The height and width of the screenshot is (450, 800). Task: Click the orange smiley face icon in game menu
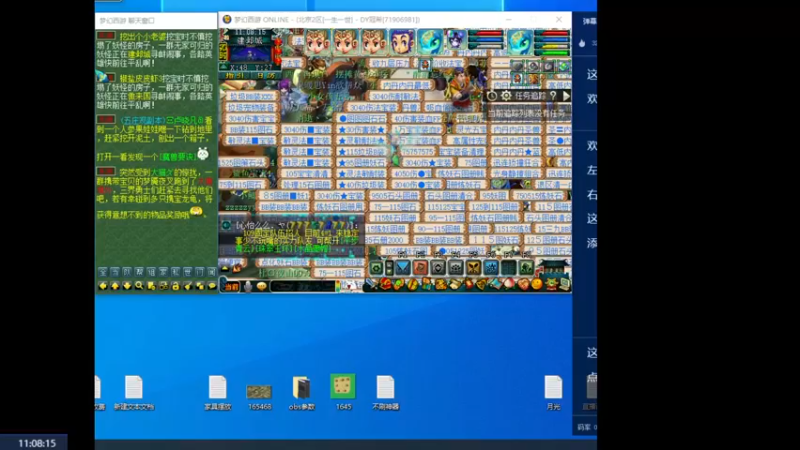(537, 285)
